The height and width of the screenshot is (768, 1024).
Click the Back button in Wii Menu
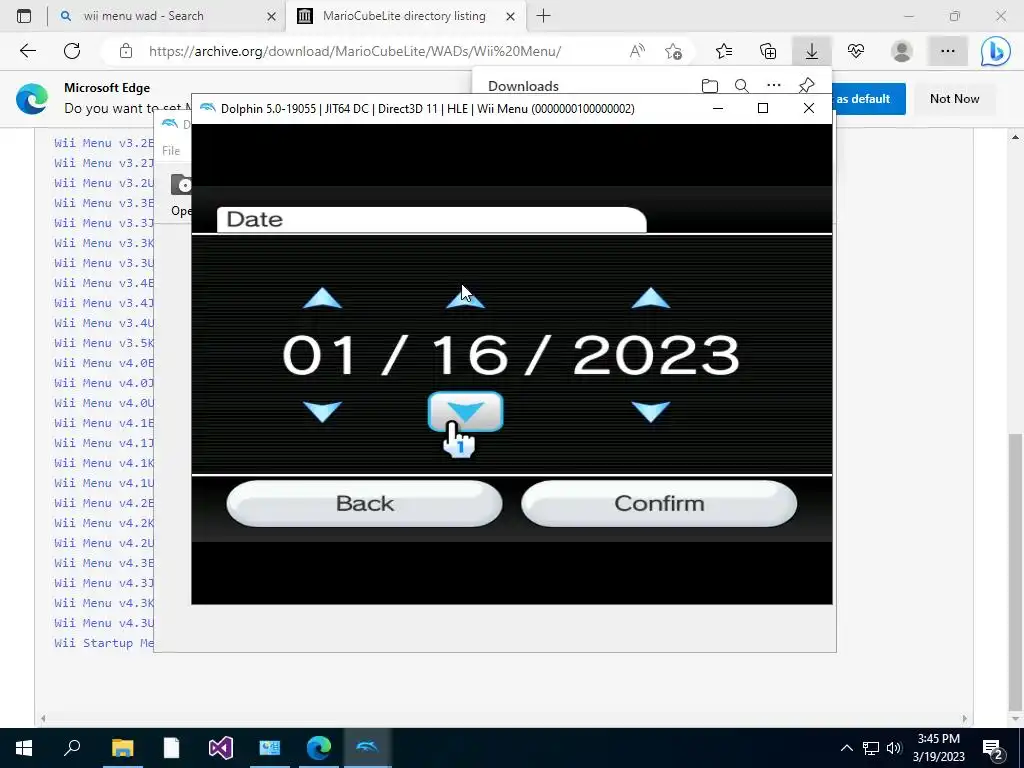pos(364,504)
